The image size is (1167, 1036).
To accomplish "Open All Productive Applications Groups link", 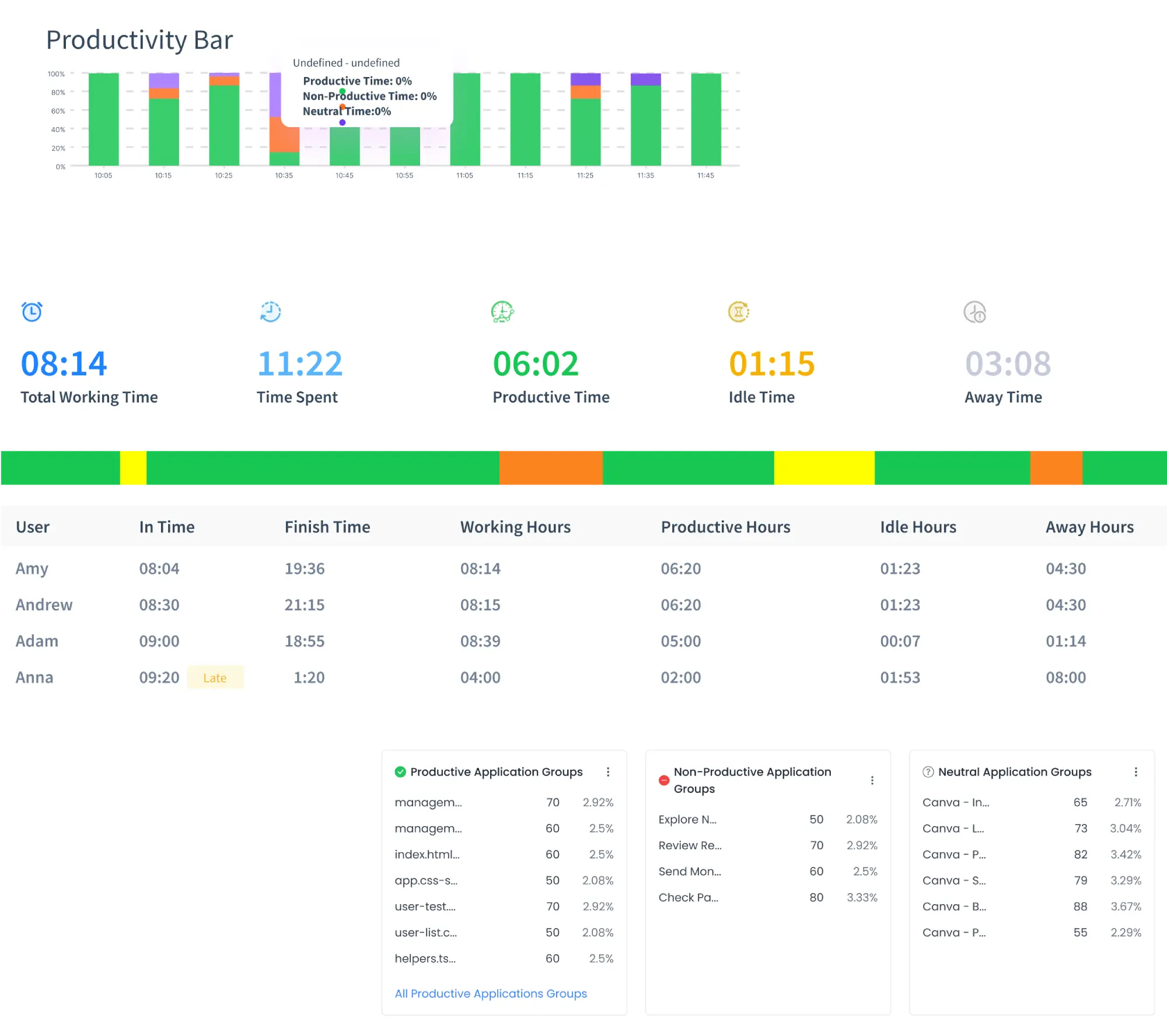I will click(491, 993).
